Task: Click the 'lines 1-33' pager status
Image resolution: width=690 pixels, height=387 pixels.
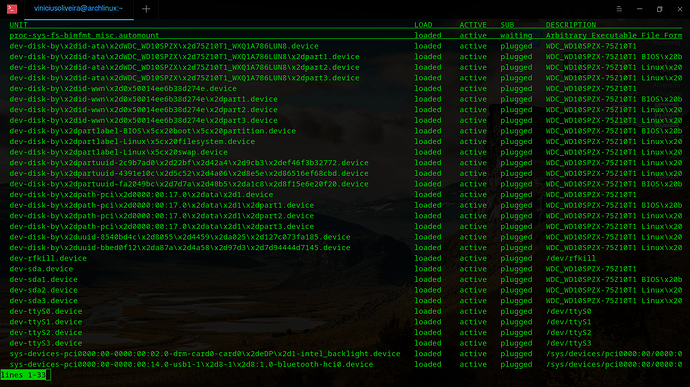Action: point(24,375)
